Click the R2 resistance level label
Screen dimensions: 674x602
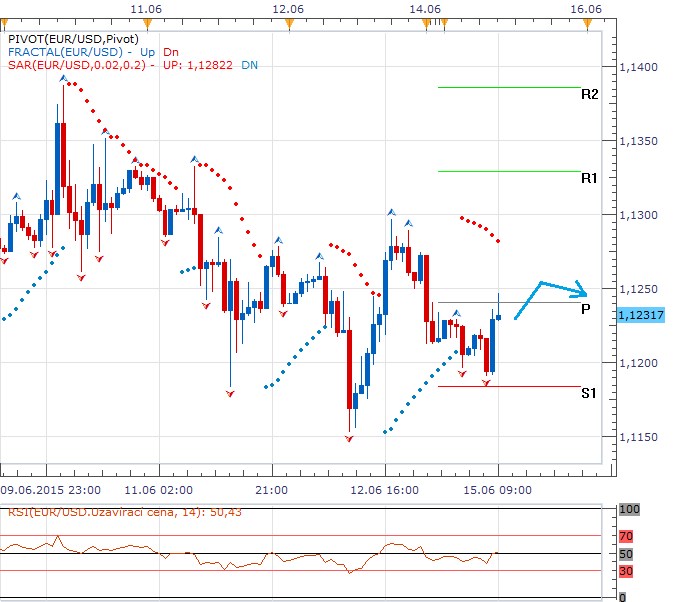(x=589, y=94)
